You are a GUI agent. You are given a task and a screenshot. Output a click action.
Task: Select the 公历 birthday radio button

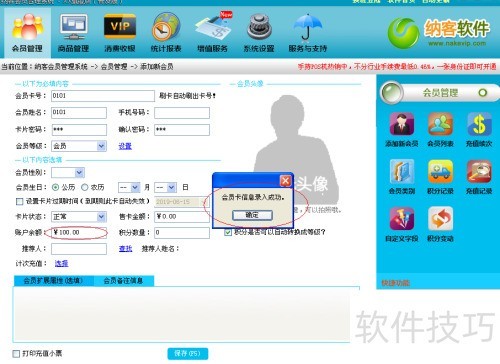tap(56, 187)
